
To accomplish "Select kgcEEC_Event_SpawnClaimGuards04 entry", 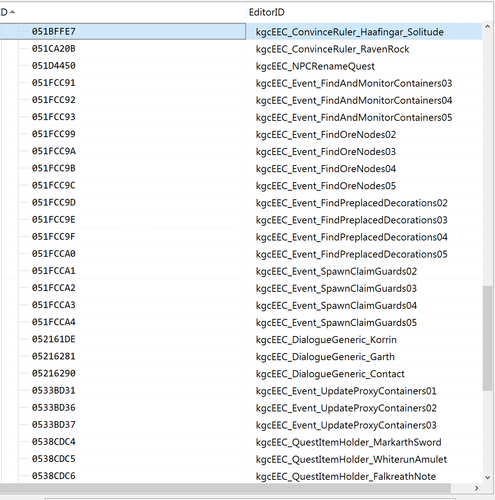I will point(336,306).
